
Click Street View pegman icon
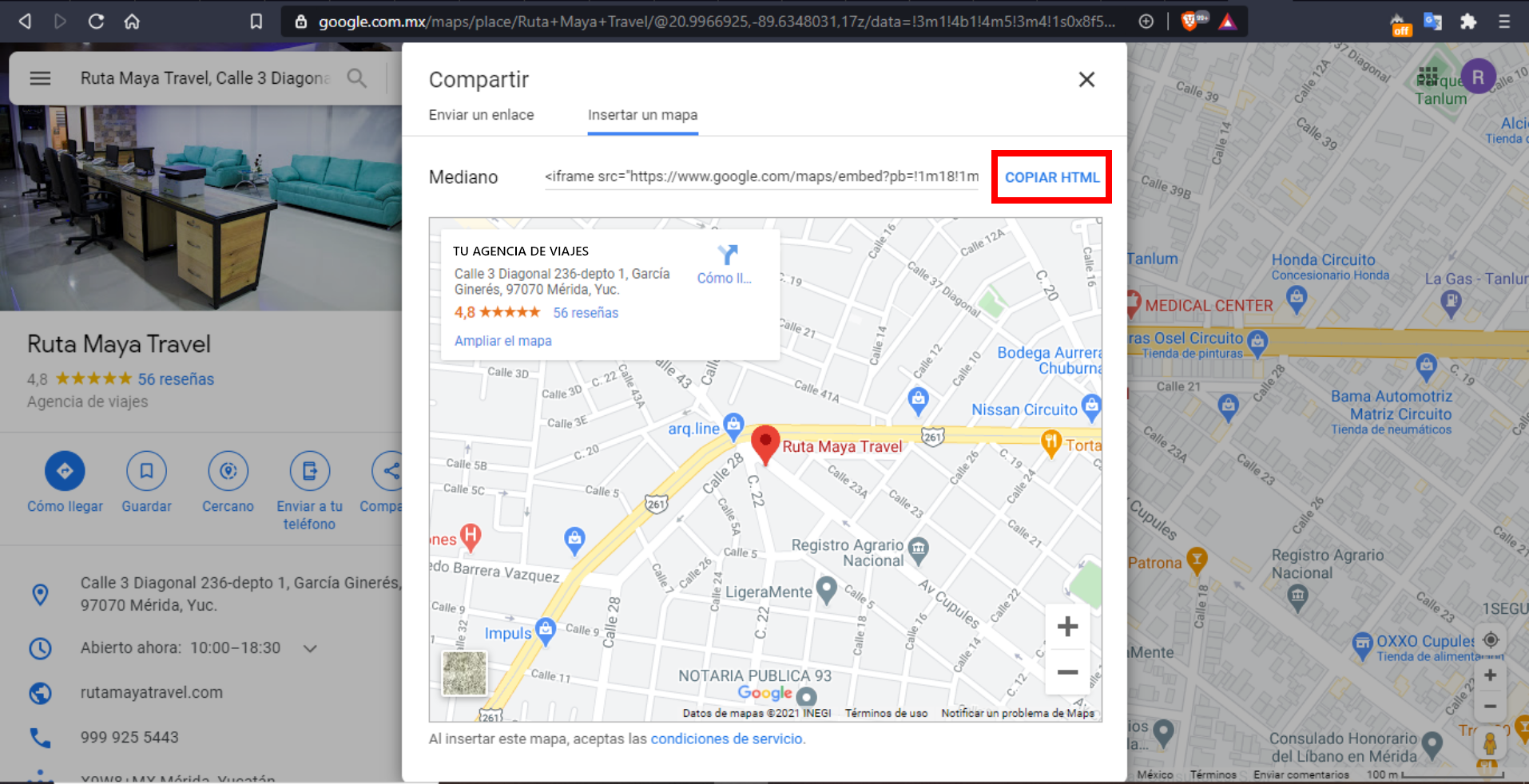pos(1490,743)
